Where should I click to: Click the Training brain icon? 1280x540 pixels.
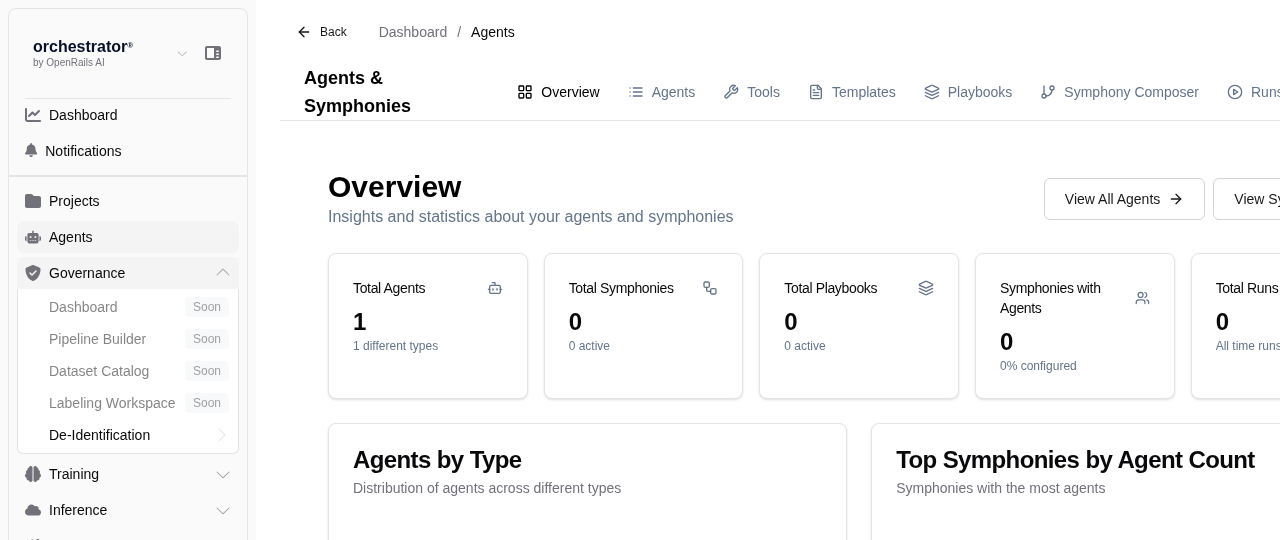coord(33,474)
